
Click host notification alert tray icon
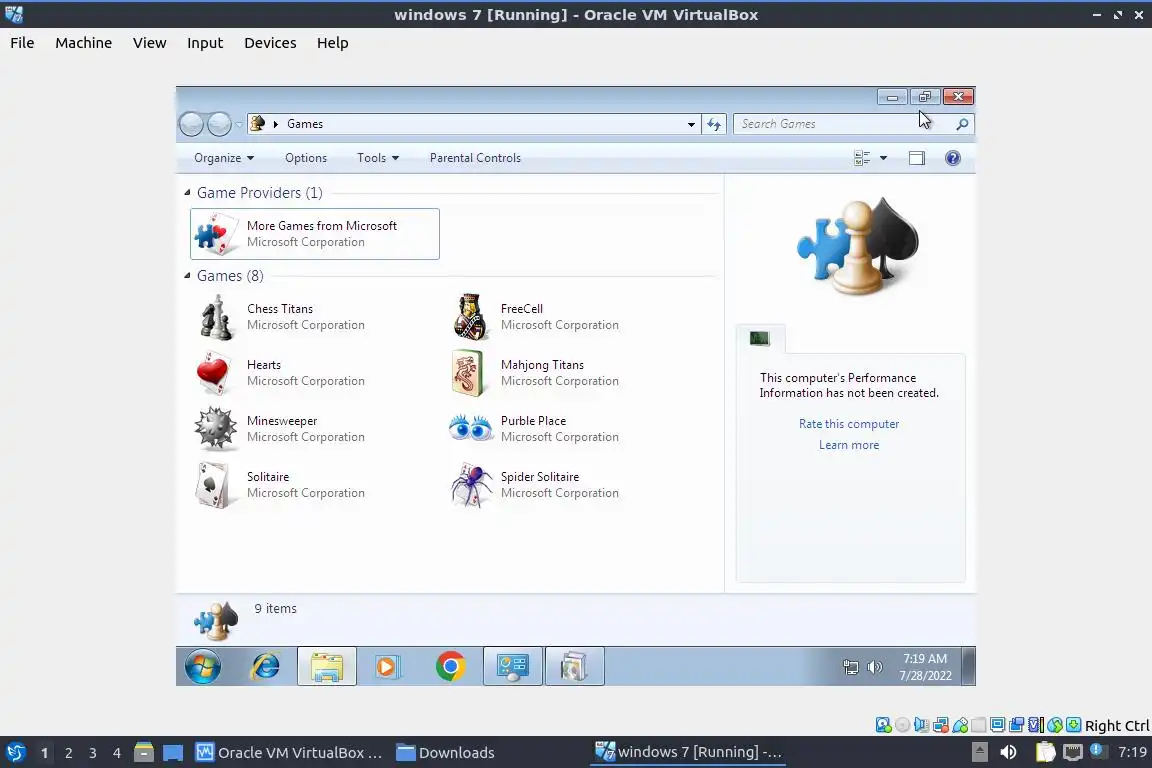pyautogui.click(x=1098, y=751)
